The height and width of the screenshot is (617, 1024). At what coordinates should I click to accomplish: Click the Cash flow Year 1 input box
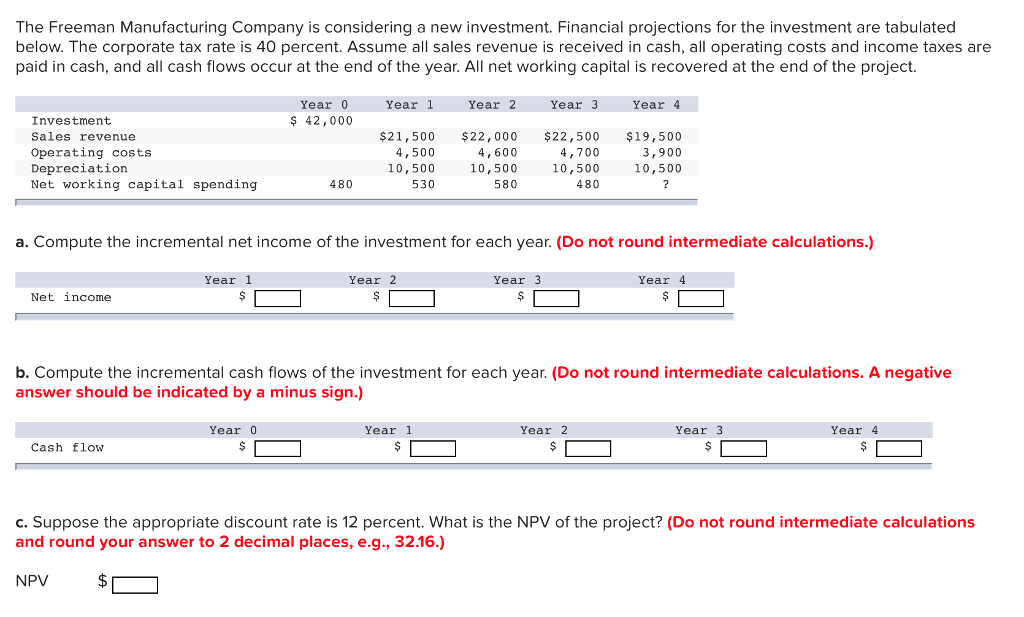pos(433,447)
